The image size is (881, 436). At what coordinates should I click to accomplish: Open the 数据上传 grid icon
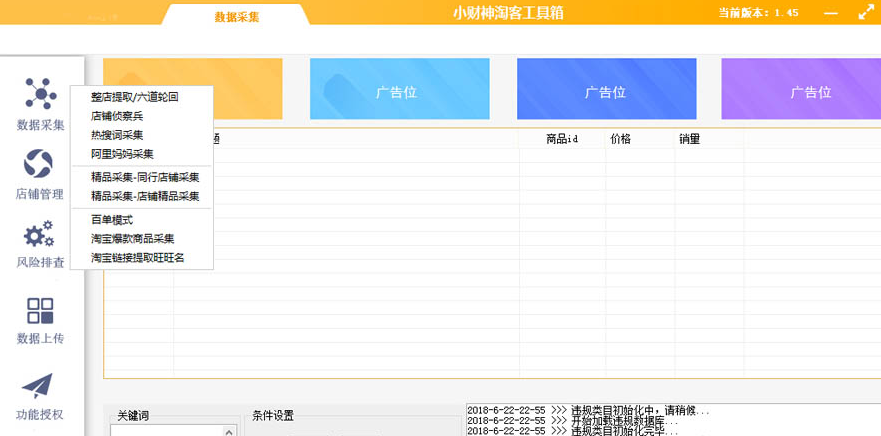click(40, 311)
